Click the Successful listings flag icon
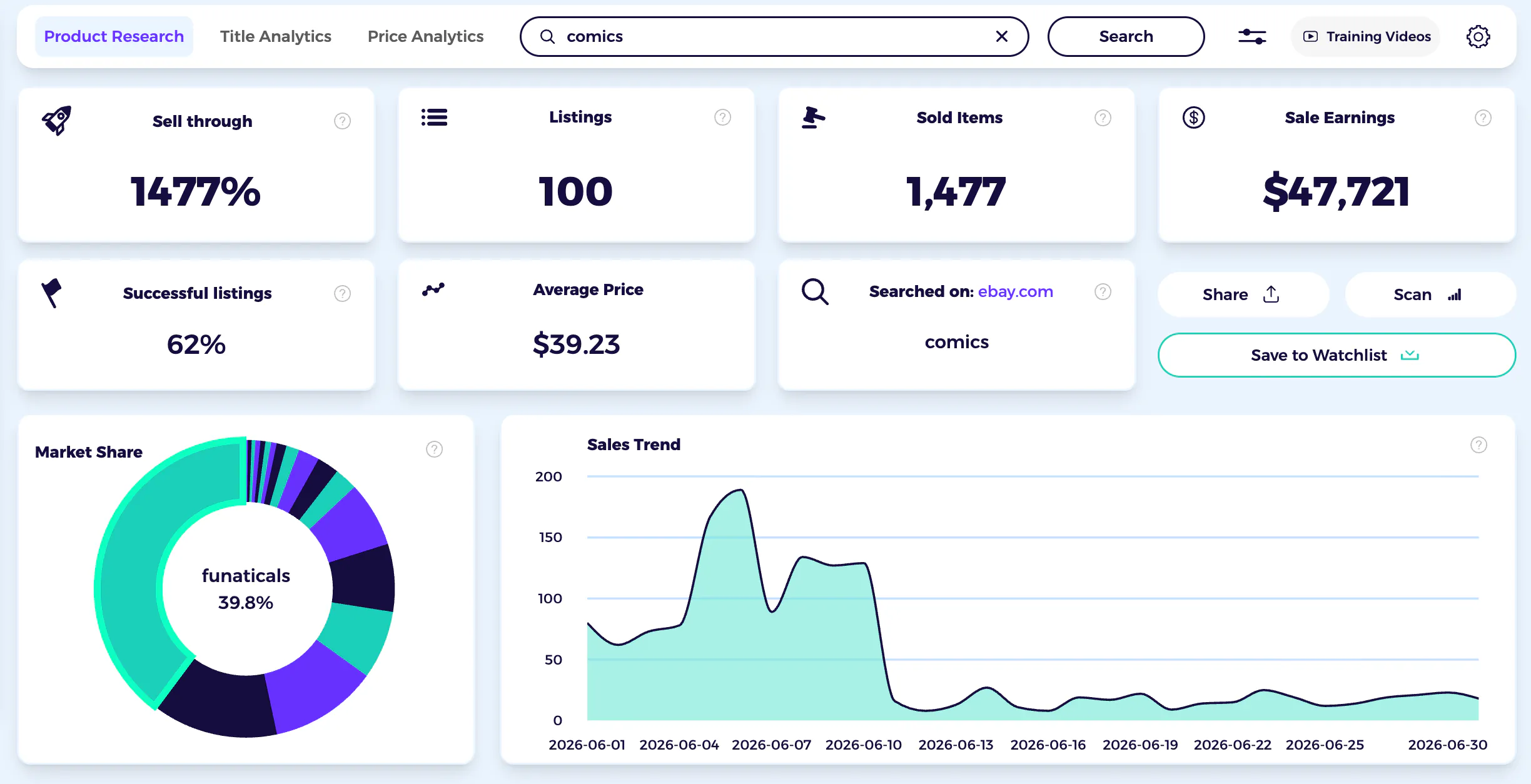Viewport: 1531px width, 784px height. (51, 293)
